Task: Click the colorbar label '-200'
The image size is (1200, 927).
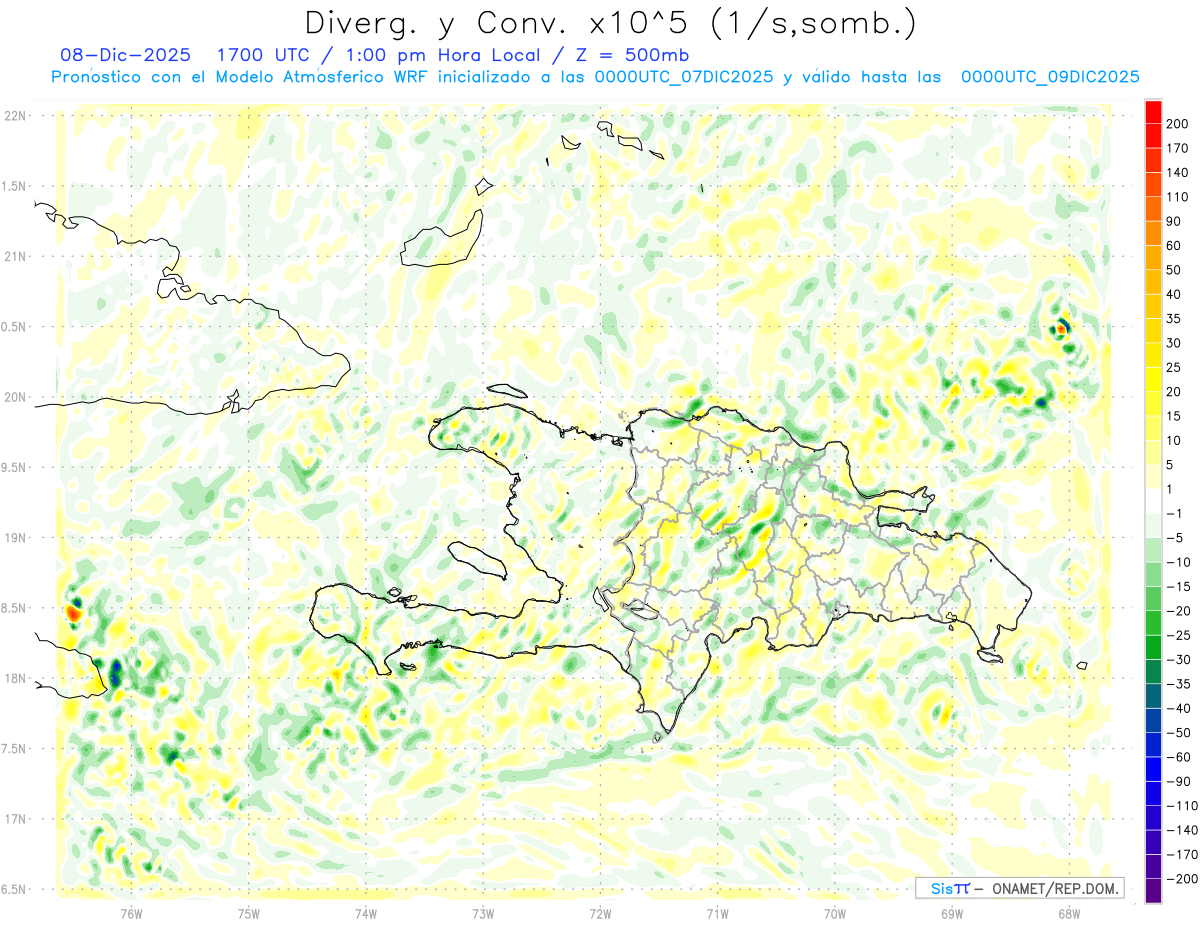Action: pos(1182,879)
